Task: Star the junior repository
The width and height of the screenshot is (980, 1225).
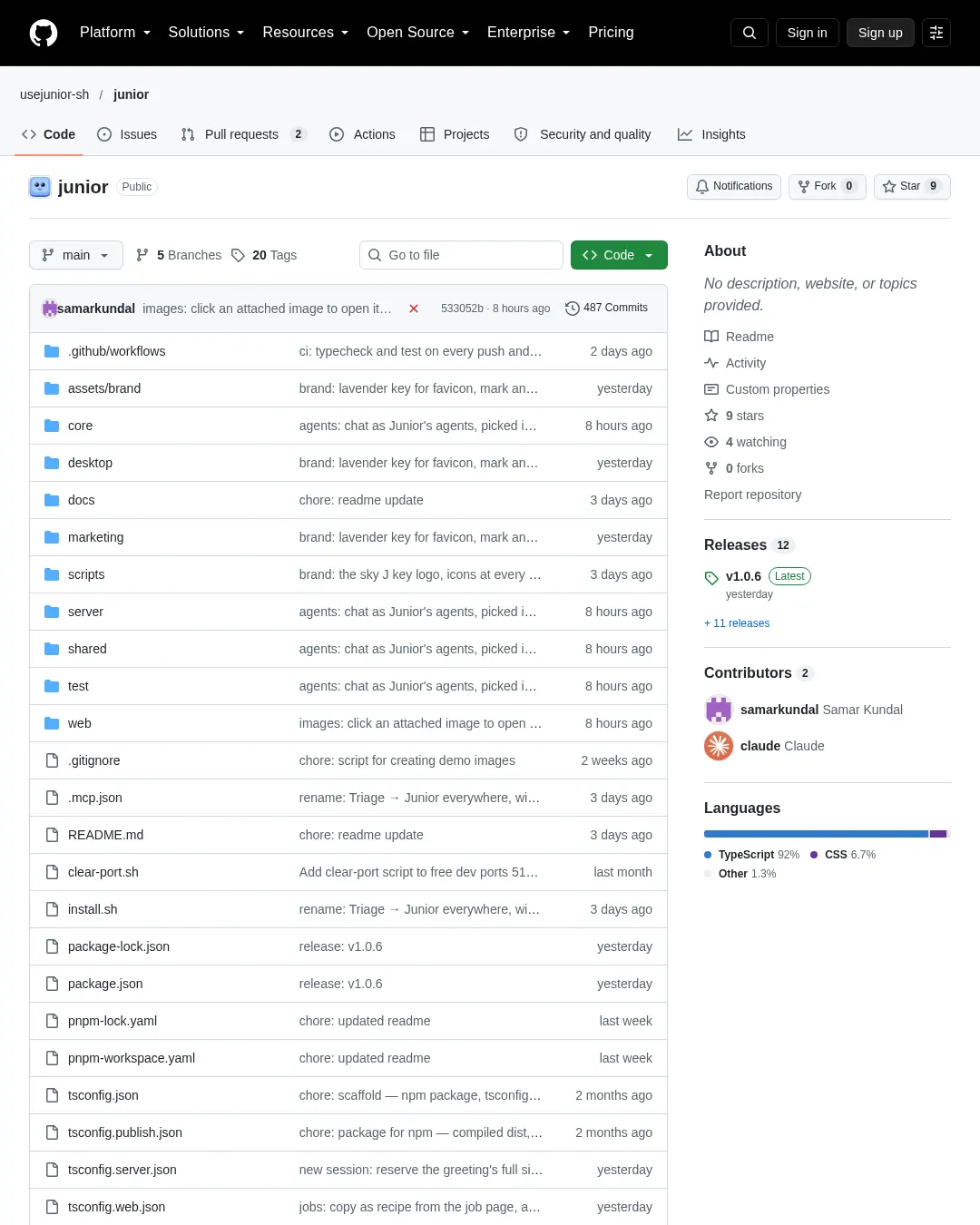Action: [x=912, y=186]
